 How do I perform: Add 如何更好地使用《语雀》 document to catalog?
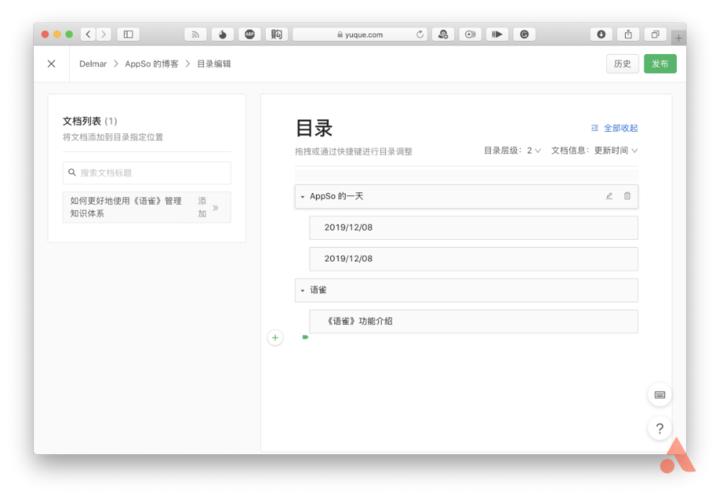[x=208, y=207]
